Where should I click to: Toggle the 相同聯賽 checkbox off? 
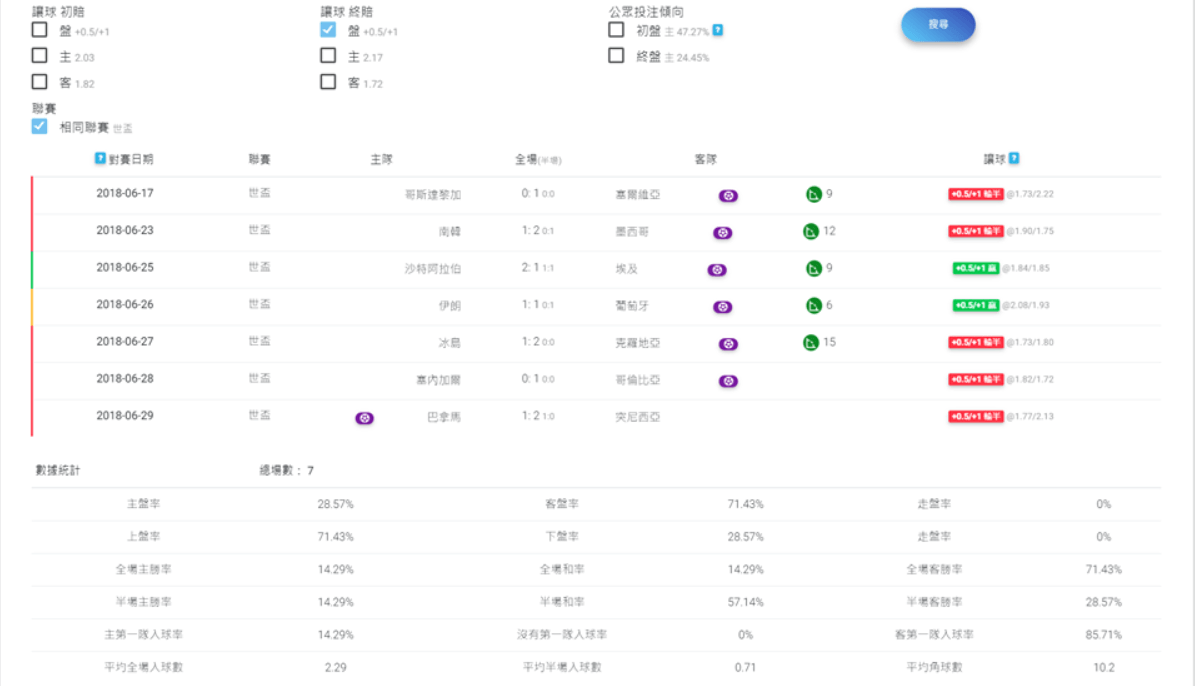(39, 127)
